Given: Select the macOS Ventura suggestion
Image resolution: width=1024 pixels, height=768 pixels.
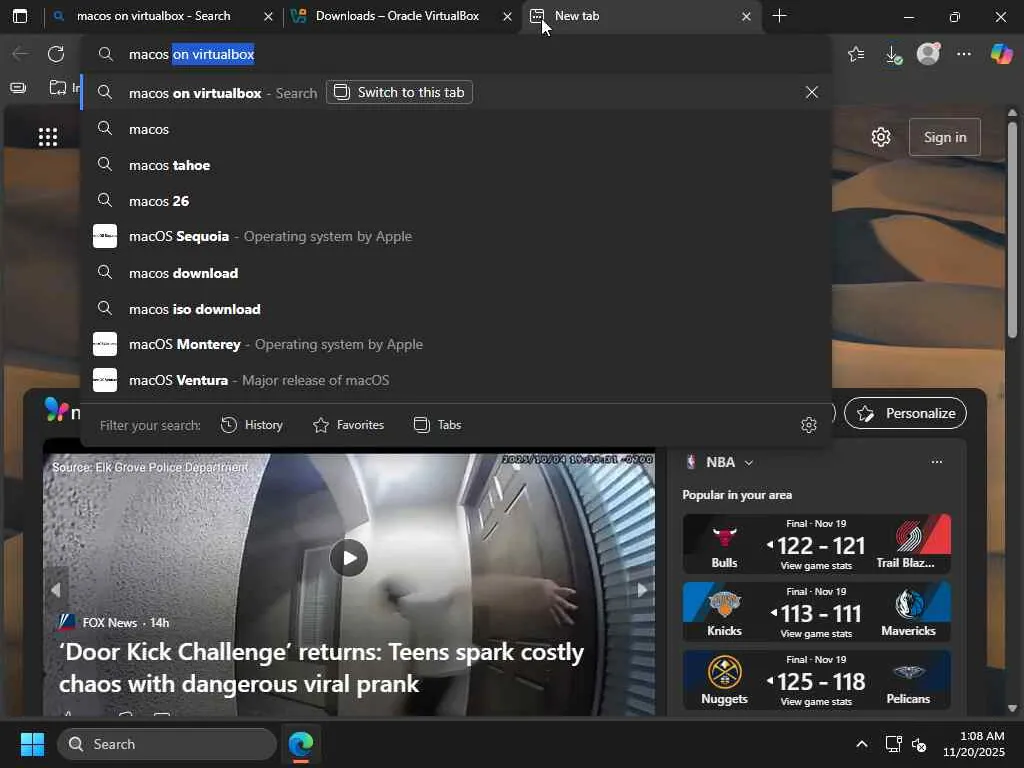Looking at the screenshot, I should click(456, 380).
